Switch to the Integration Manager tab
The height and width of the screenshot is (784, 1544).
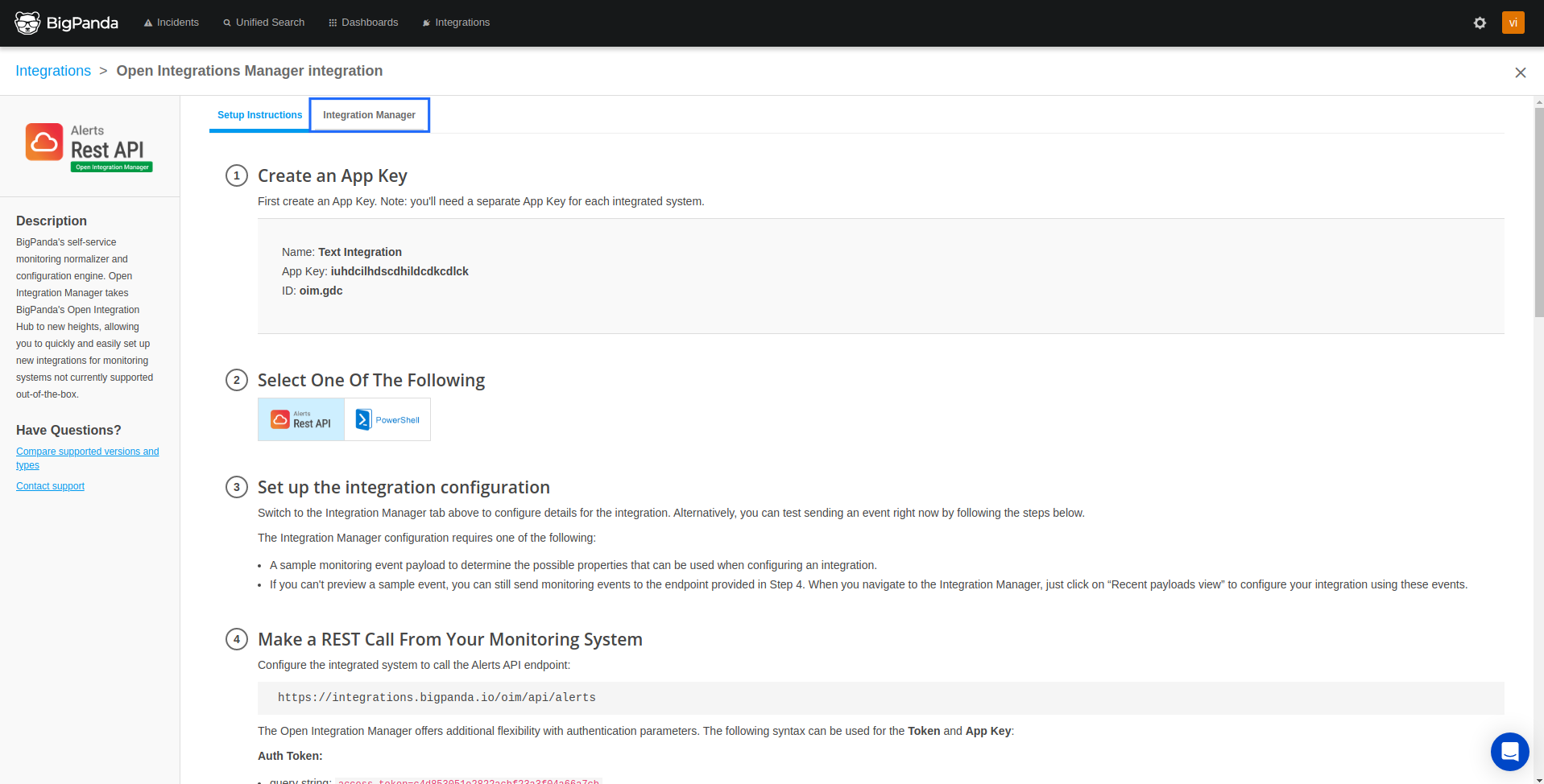click(x=369, y=114)
